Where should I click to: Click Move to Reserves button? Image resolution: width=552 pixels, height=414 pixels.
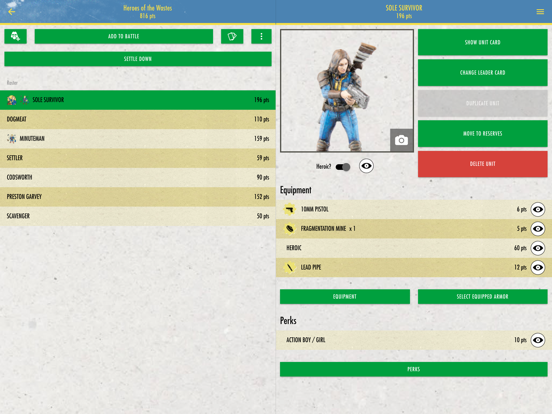tap(482, 133)
